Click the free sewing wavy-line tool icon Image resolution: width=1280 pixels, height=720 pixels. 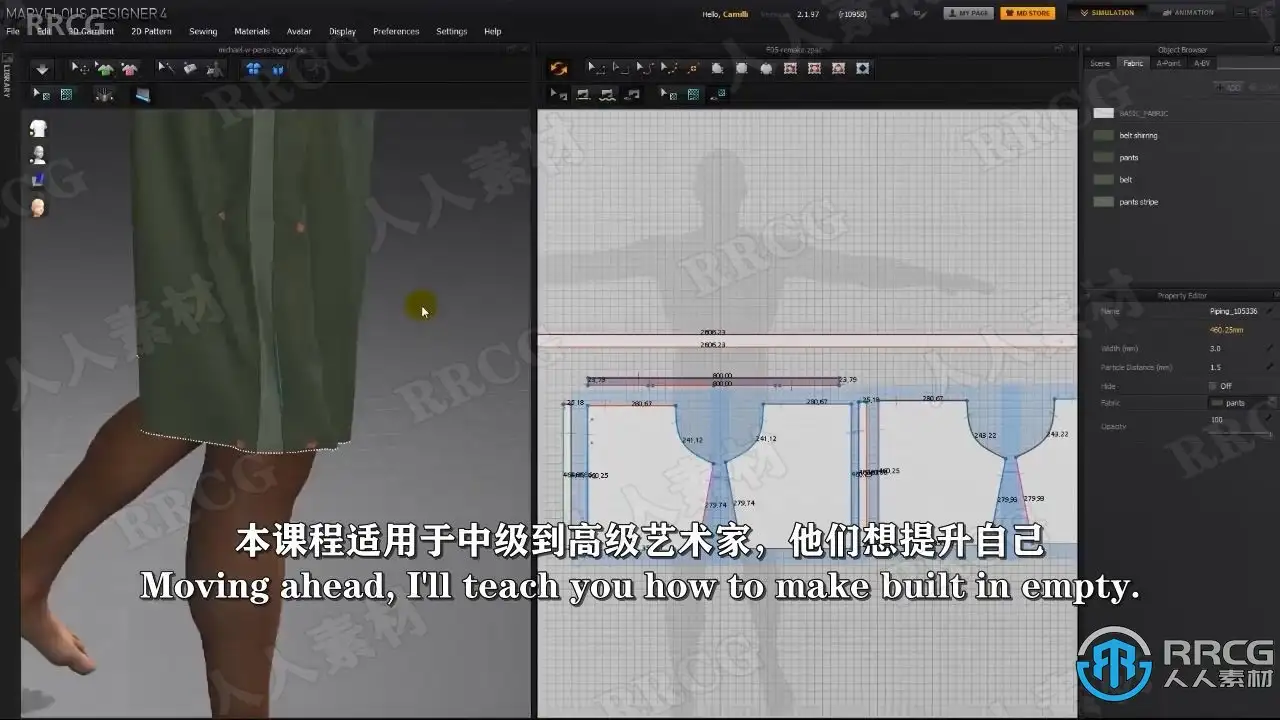[607, 94]
